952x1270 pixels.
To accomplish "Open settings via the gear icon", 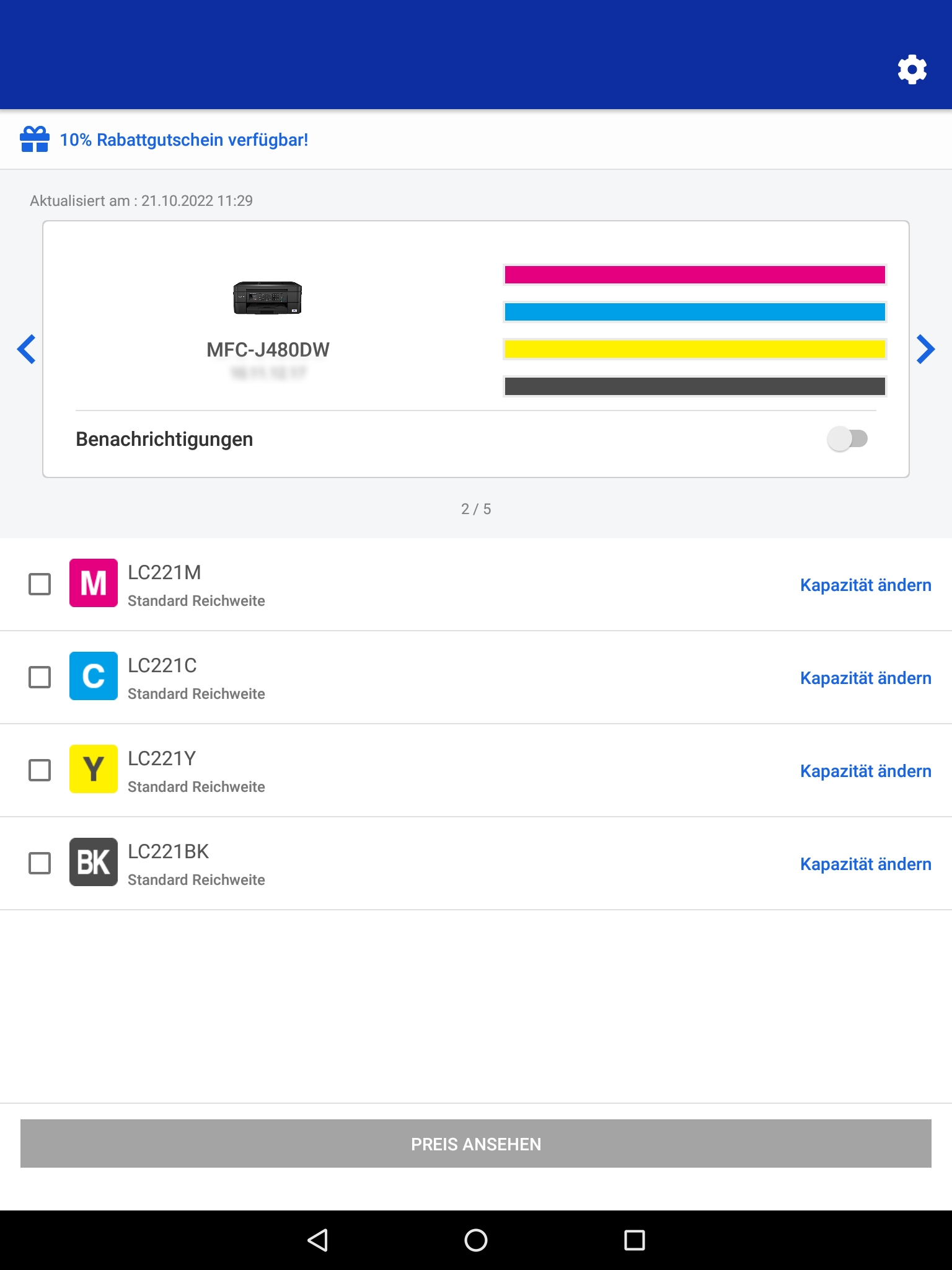I will pos(912,69).
